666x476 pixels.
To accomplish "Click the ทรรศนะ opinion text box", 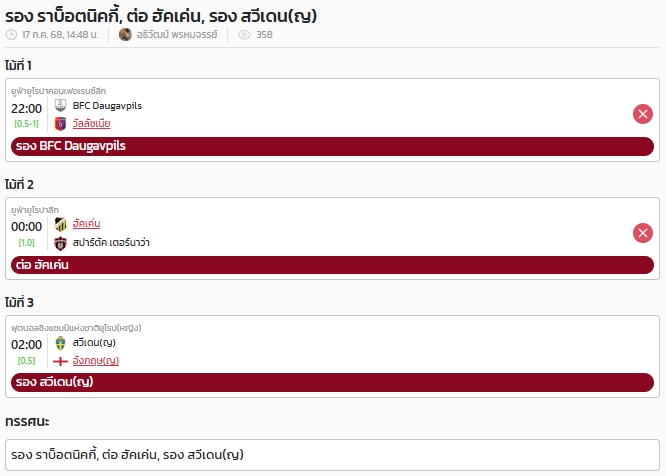I will pos(332,455).
